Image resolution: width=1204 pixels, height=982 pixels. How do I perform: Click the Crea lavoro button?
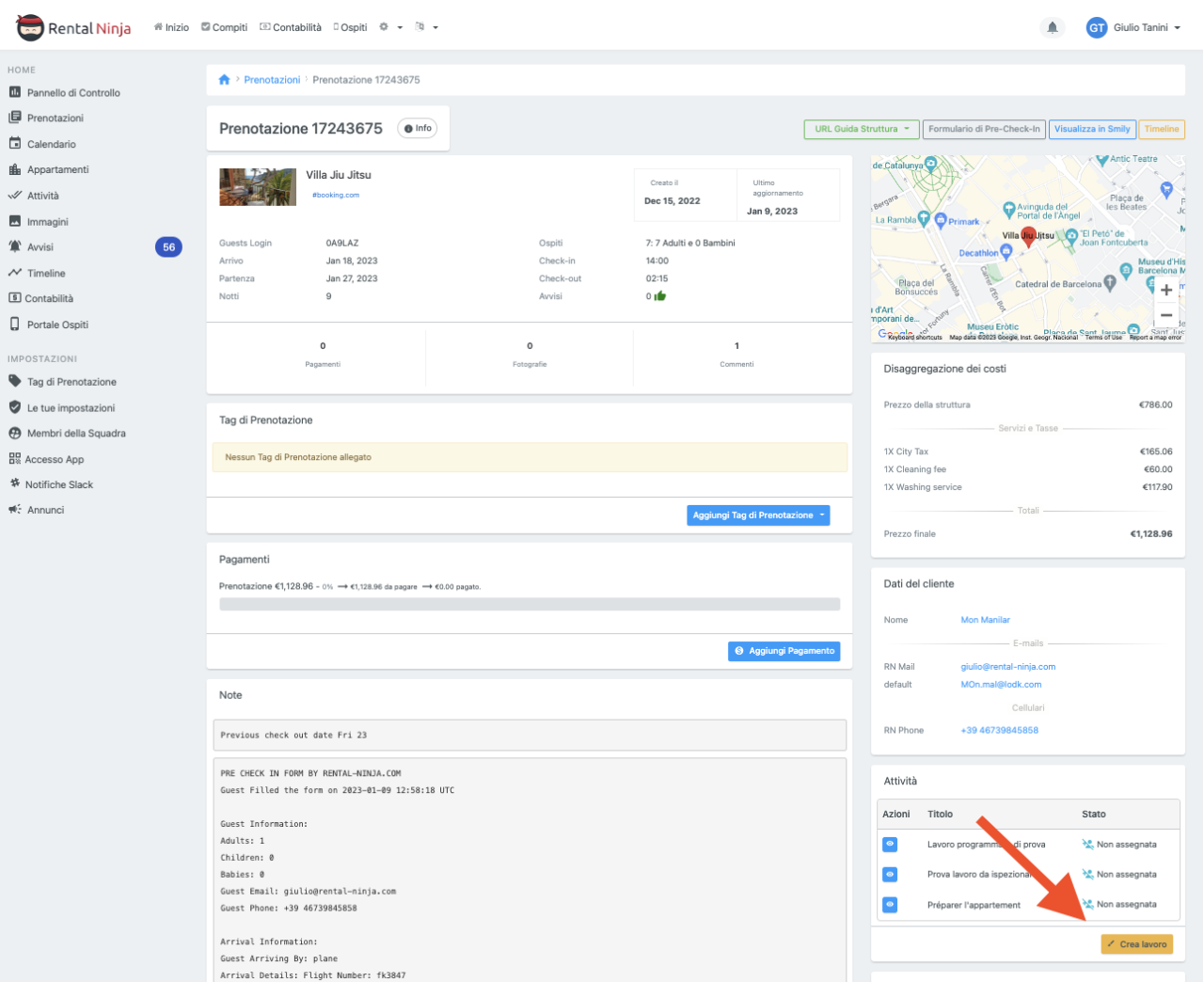(1136, 943)
